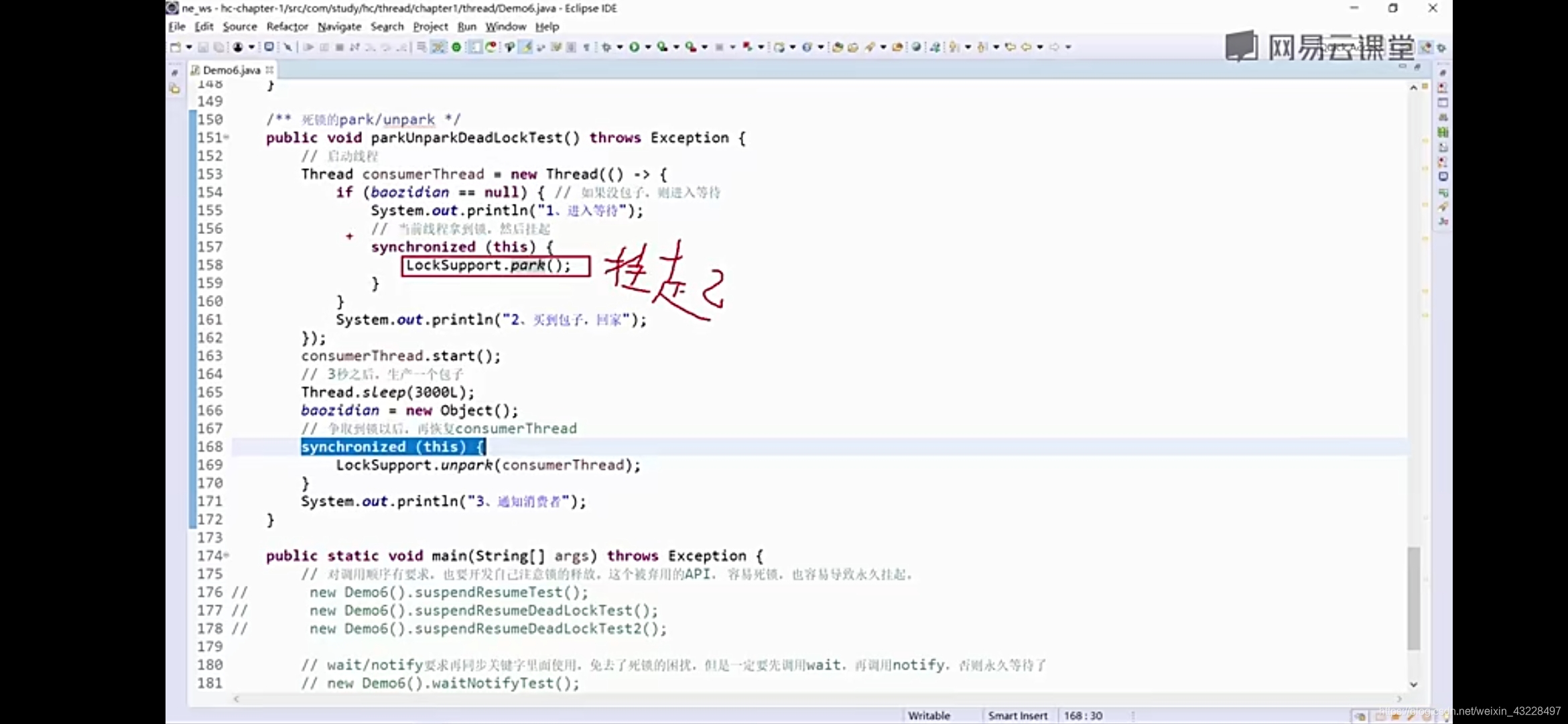The width and height of the screenshot is (1568, 724).
Task: Minimize the editor area button
Action: [x=1402, y=67]
